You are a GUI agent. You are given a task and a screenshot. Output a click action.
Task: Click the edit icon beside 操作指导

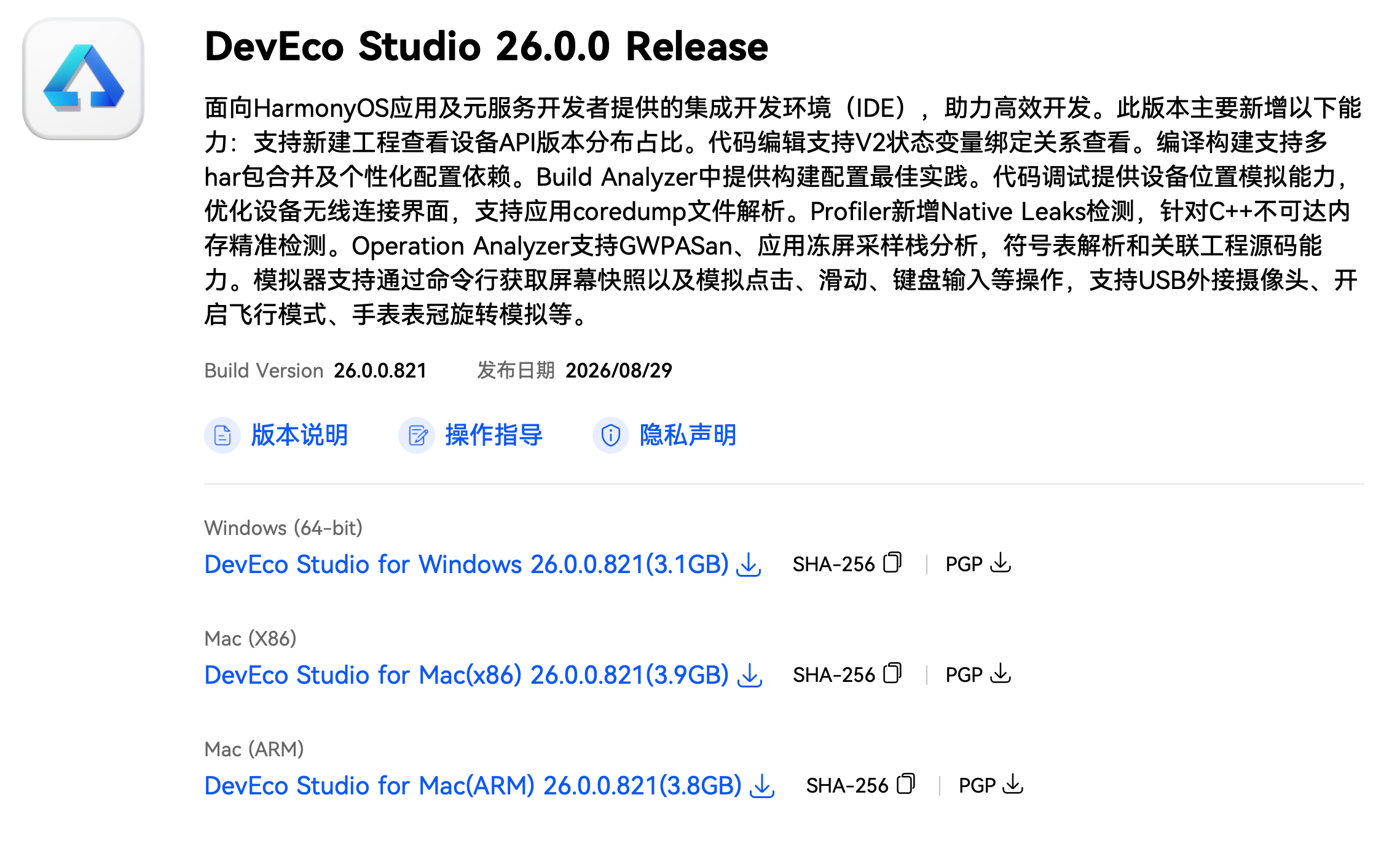(417, 435)
